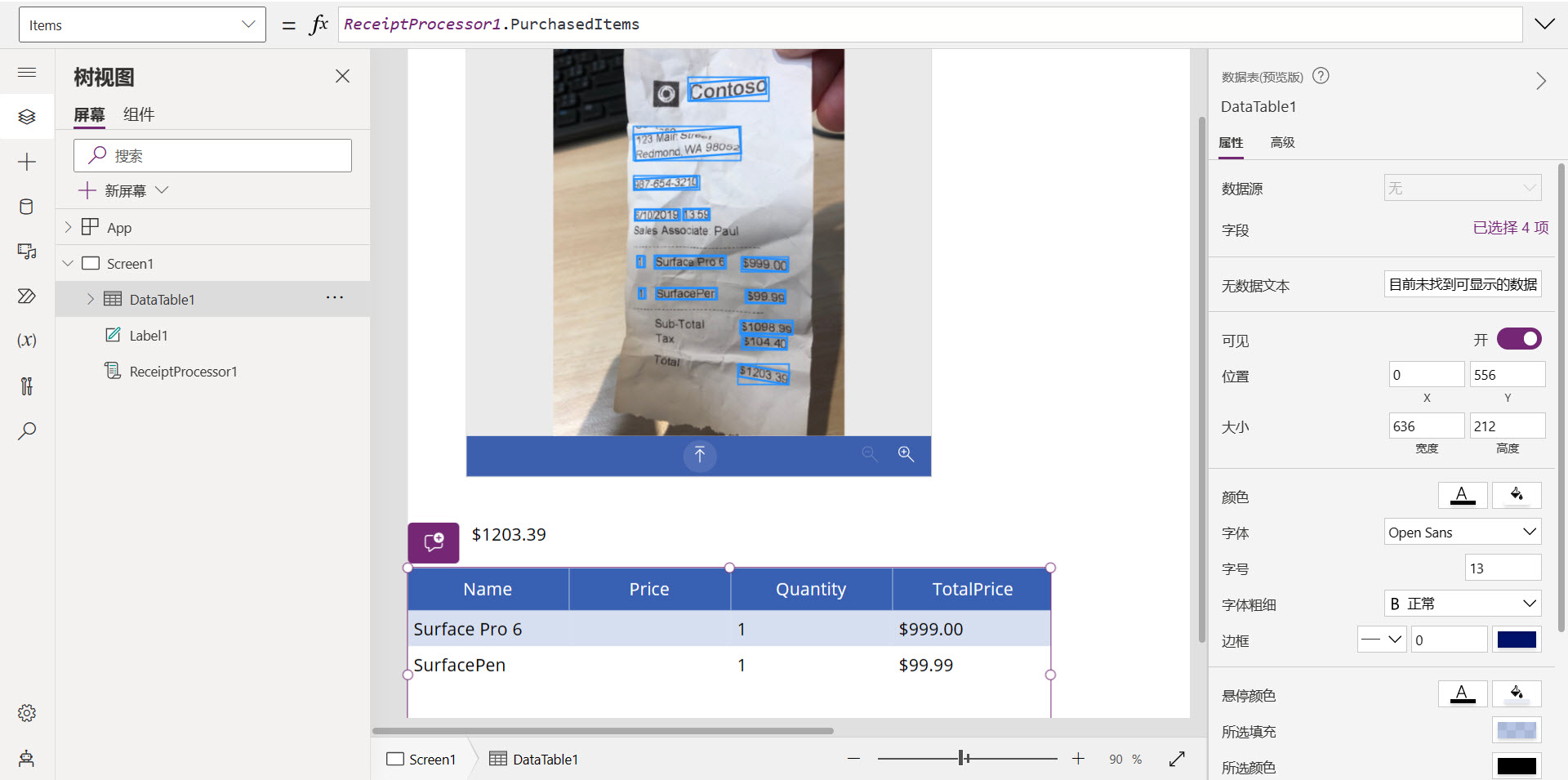Open the Data source dropdown
Image resolution: width=1568 pixels, height=780 pixels.
(x=1463, y=188)
